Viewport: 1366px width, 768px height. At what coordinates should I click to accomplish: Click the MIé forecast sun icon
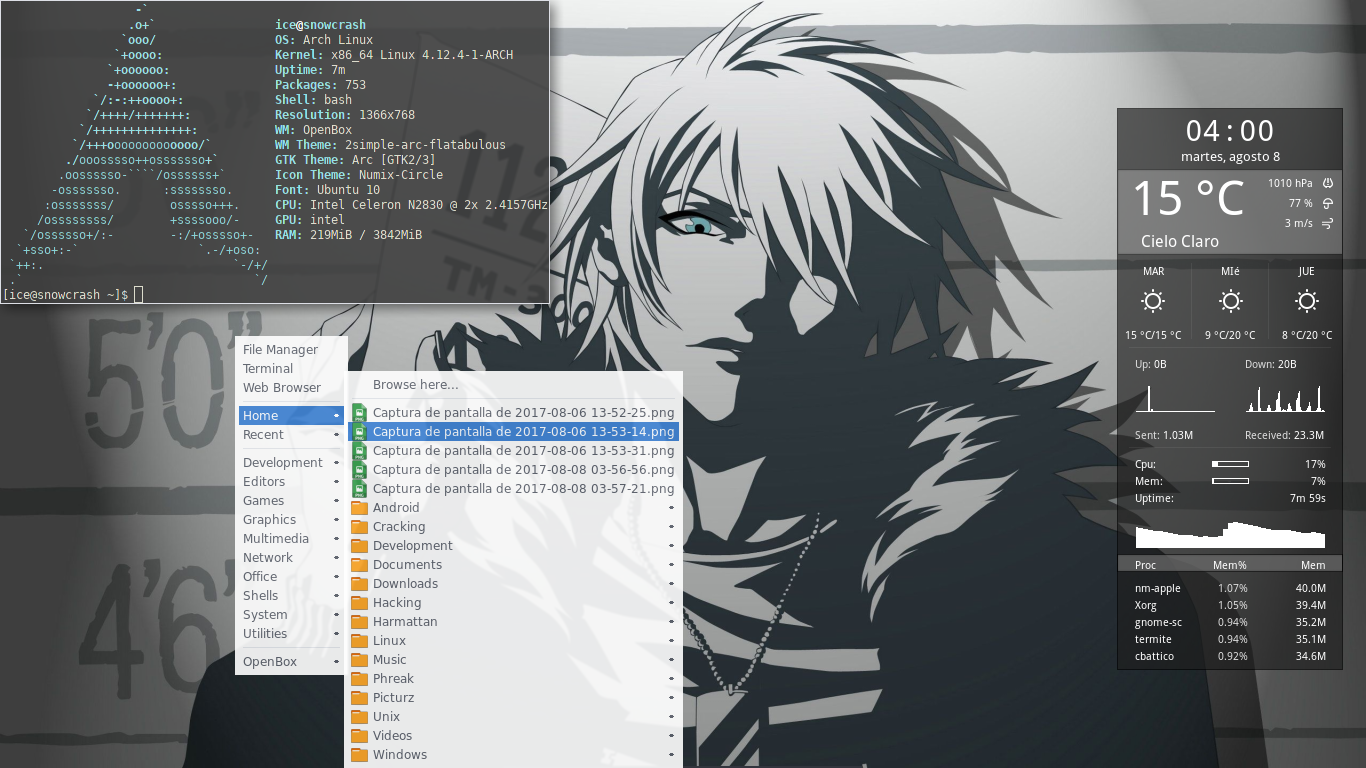click(x=1231, y=301)
